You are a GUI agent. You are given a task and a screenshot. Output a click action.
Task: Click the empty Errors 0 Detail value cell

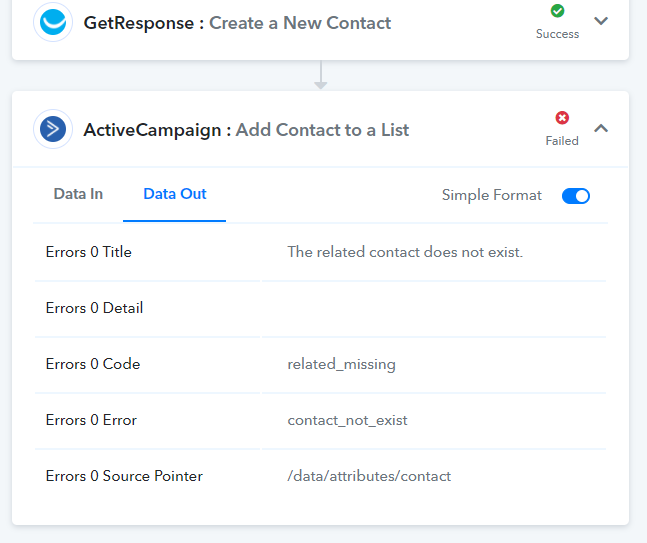pyautogui.click(x=434, y=308)
